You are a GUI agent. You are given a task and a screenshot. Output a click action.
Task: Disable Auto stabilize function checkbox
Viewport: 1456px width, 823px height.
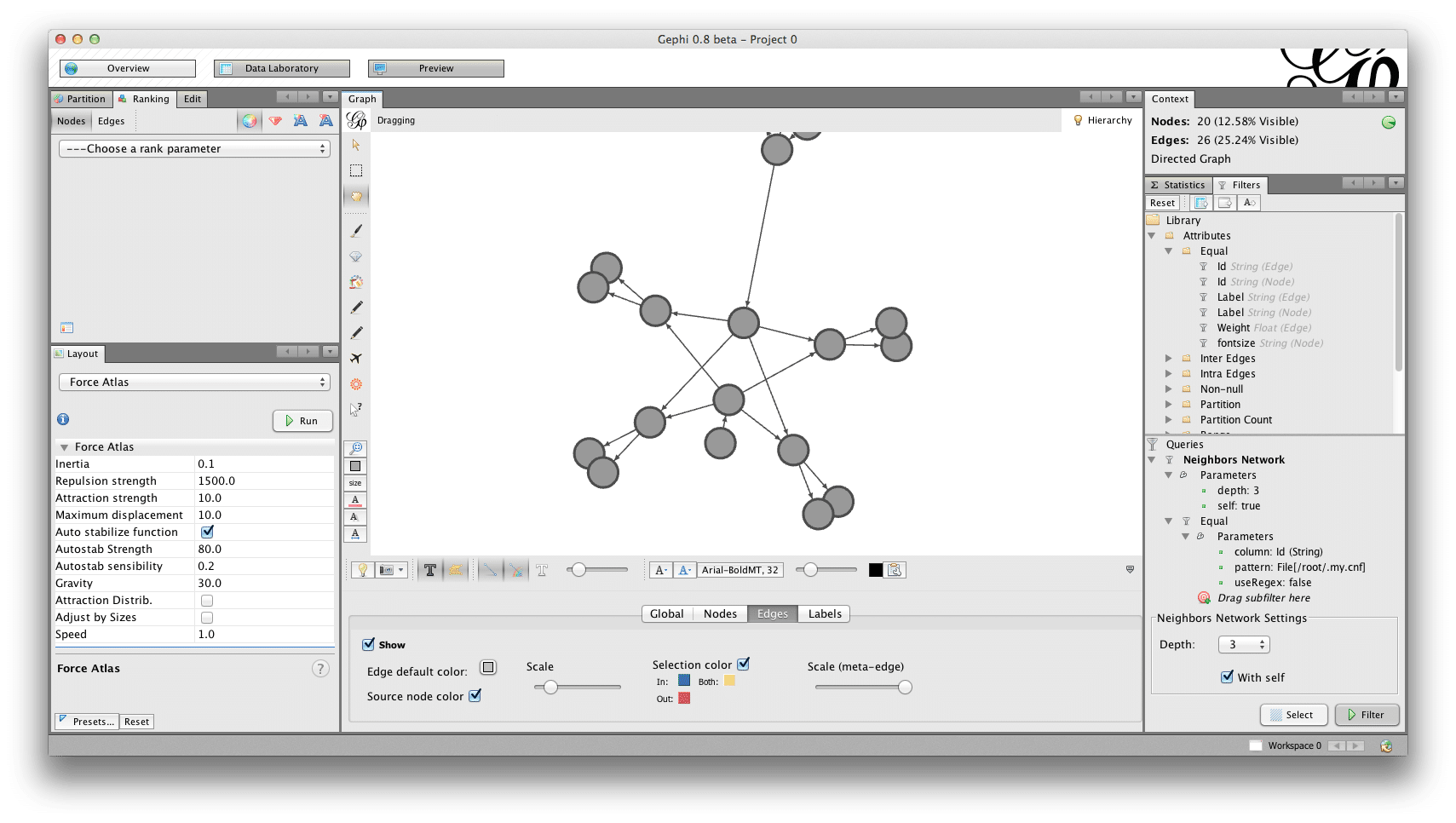(207, 532)
